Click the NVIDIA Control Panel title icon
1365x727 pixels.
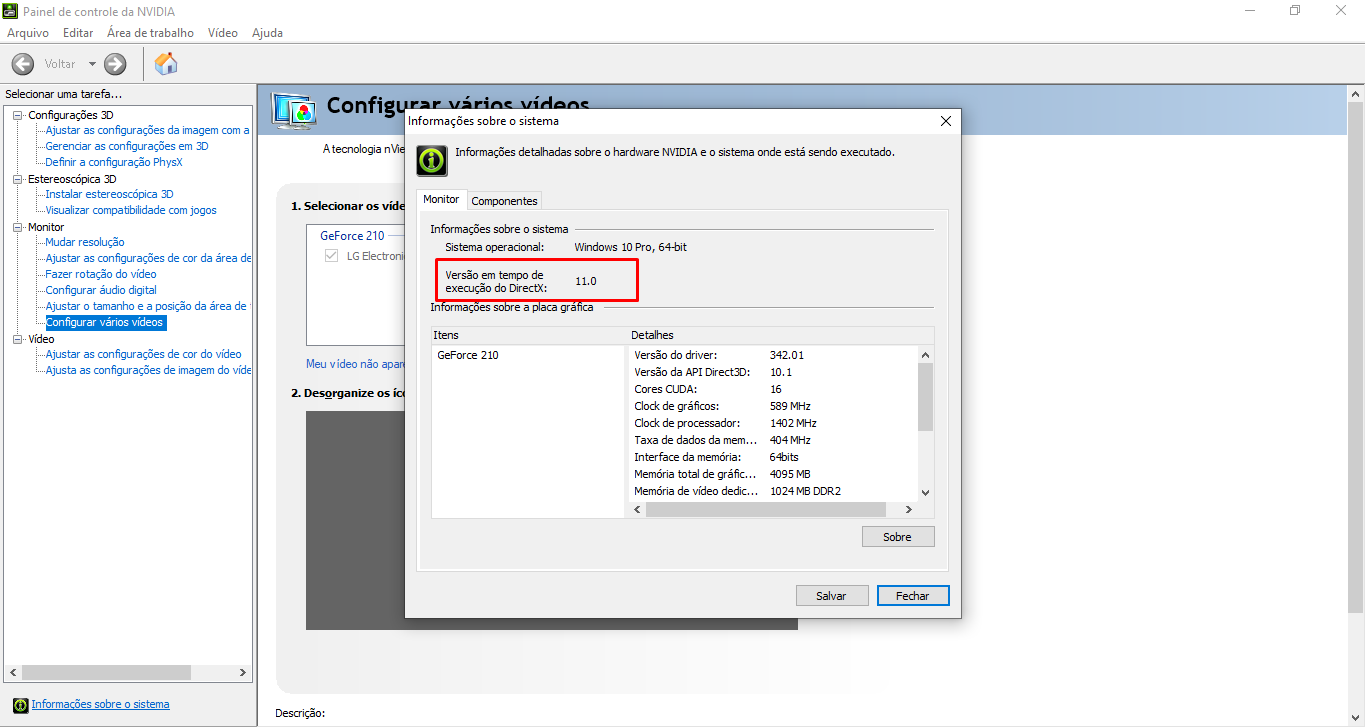pos(10,11)
